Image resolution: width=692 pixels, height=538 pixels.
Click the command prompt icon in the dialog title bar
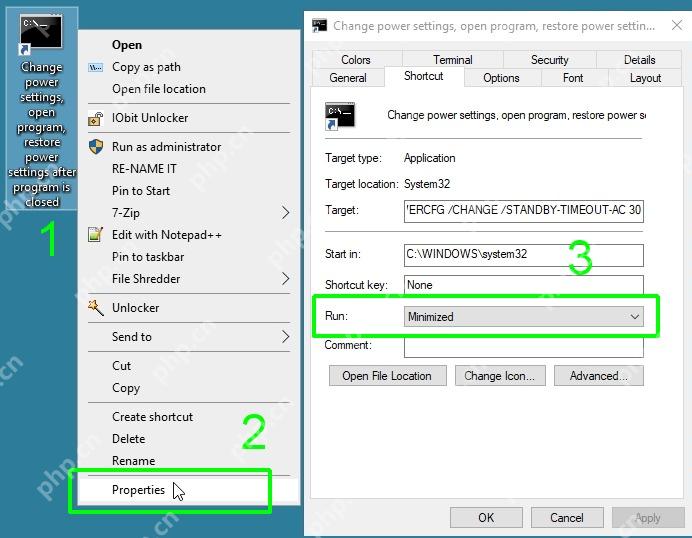(x=320, y=26)
